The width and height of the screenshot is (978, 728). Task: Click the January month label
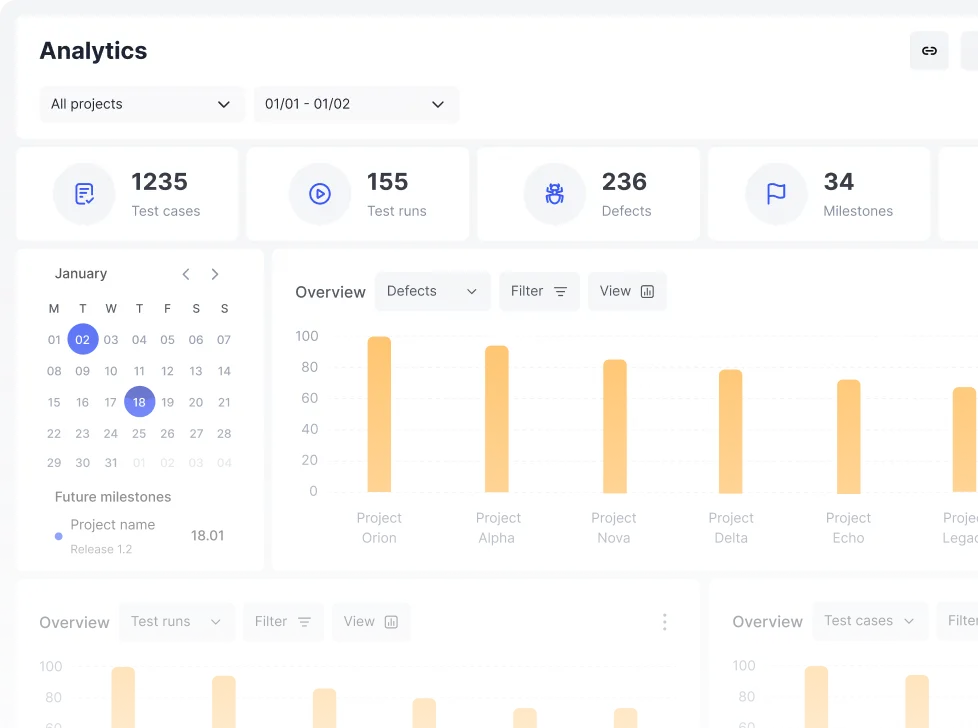coord(80,273)
